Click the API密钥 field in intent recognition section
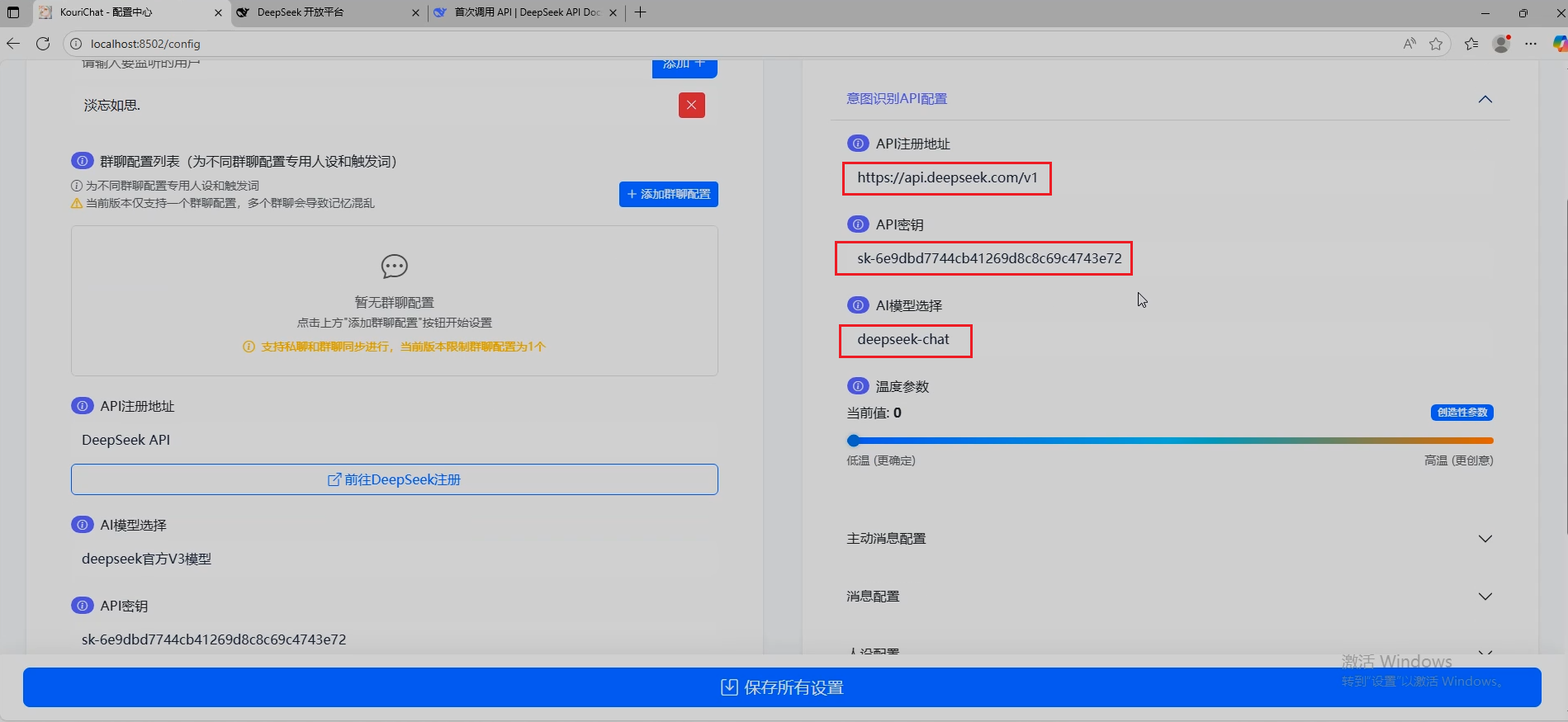Viewport: 1568px width, 722px height. (x=983, y=258)
